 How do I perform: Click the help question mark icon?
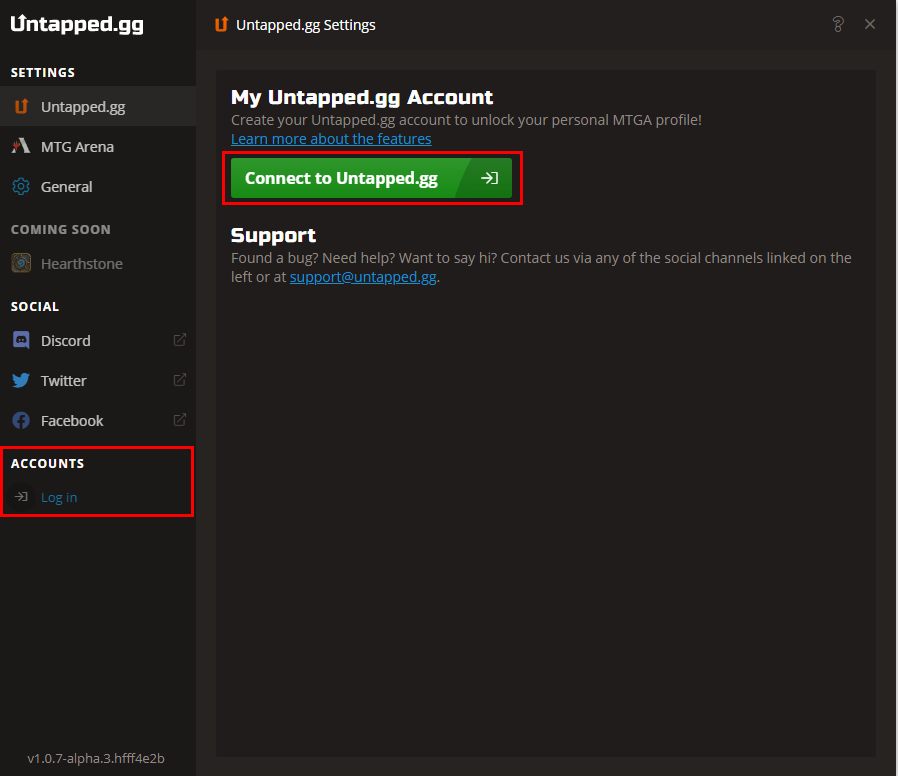(838, 24)
